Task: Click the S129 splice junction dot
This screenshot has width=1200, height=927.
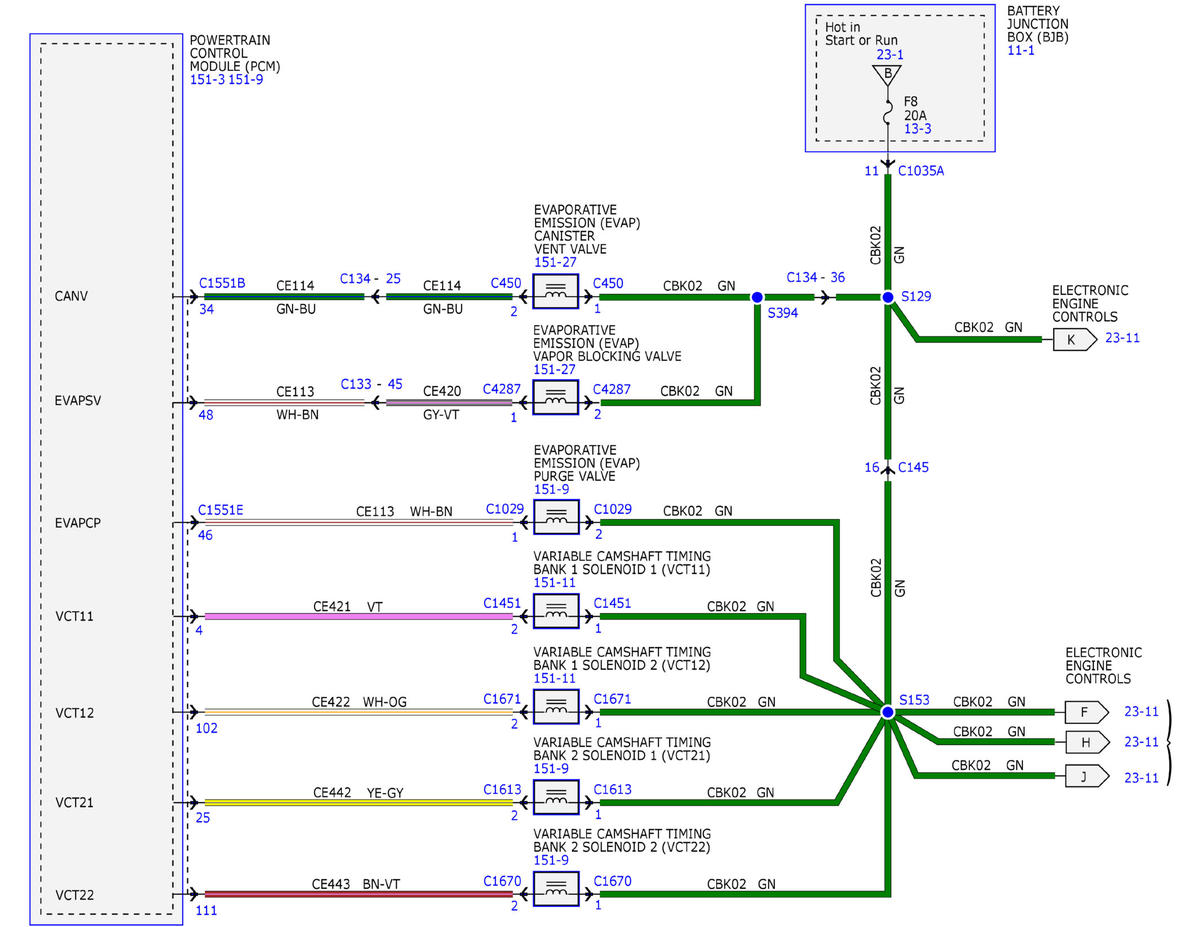Action: (887, 297)
